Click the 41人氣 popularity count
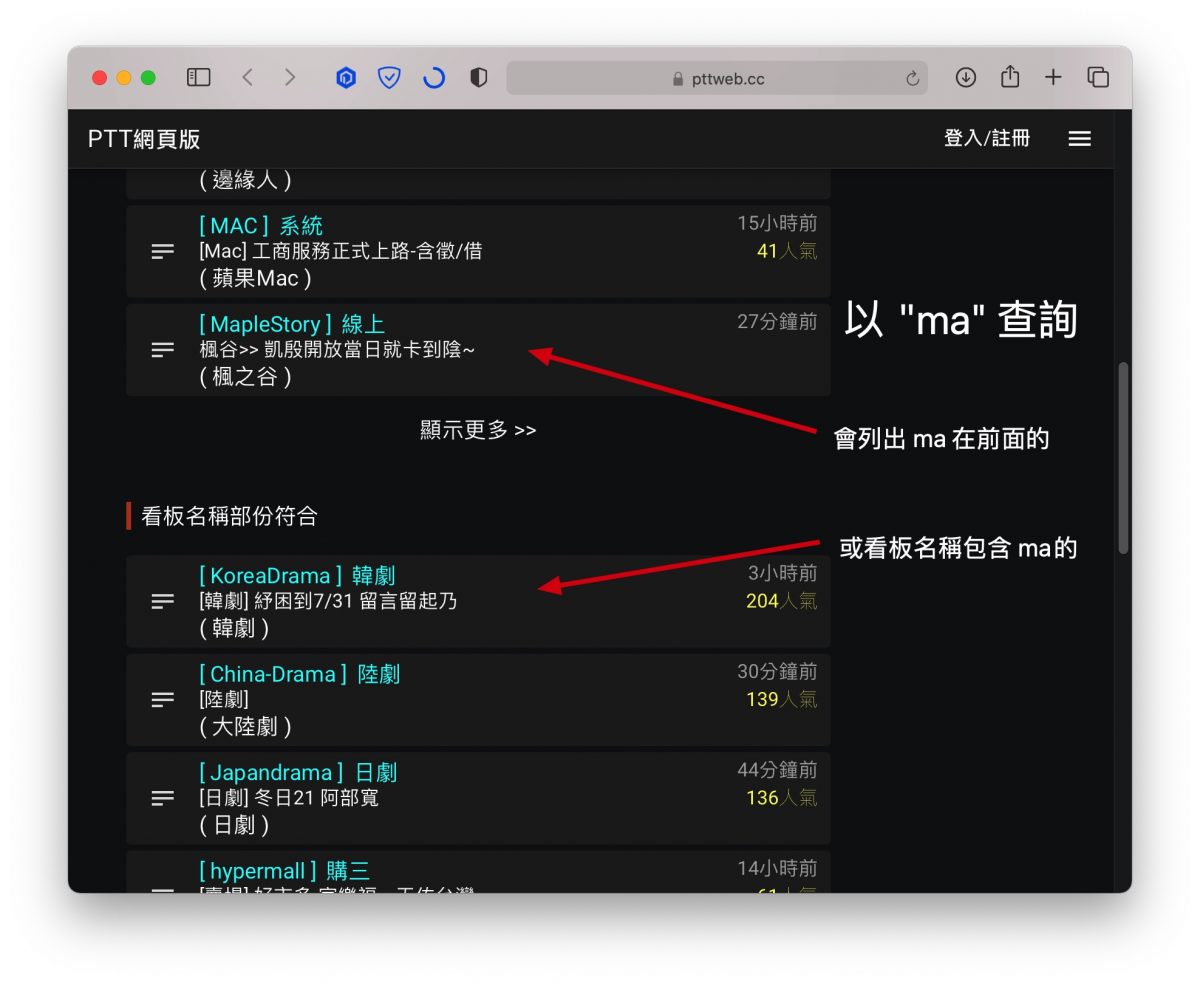 pos(787,251)
